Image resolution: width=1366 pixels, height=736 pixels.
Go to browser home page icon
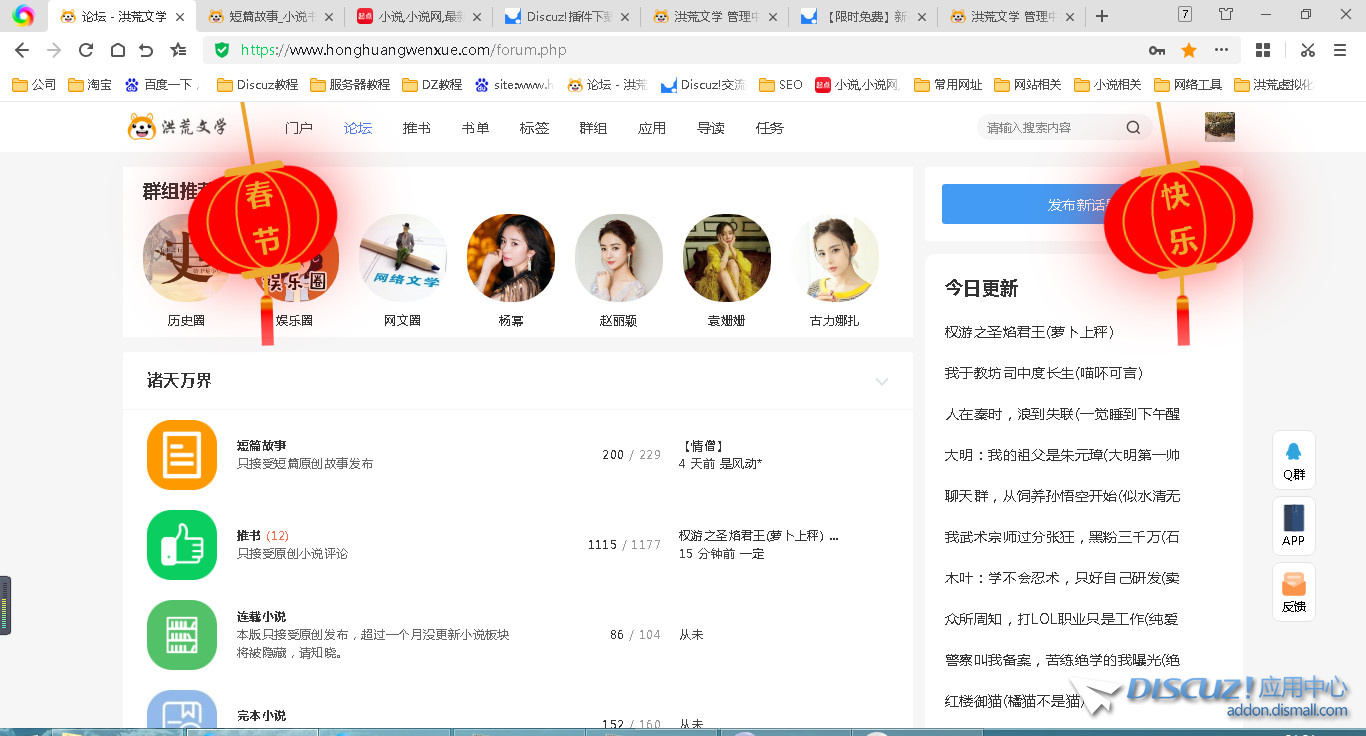[117, 50]
